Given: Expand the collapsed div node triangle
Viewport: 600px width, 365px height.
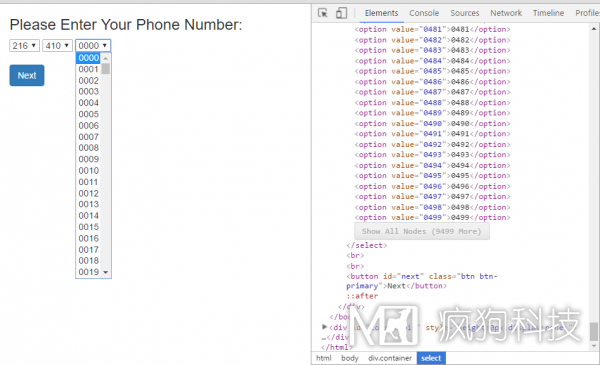Looking at the screenshot, I should tap(324, 327).
